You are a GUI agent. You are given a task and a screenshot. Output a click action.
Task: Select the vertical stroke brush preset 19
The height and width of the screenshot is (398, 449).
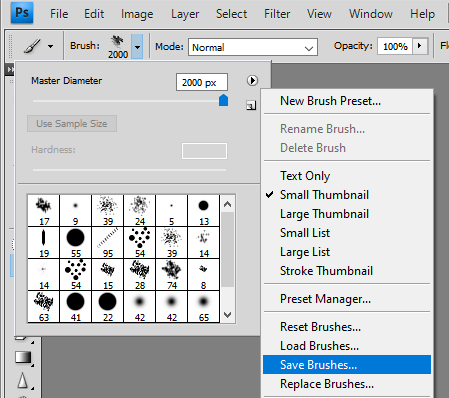(44, 243)
